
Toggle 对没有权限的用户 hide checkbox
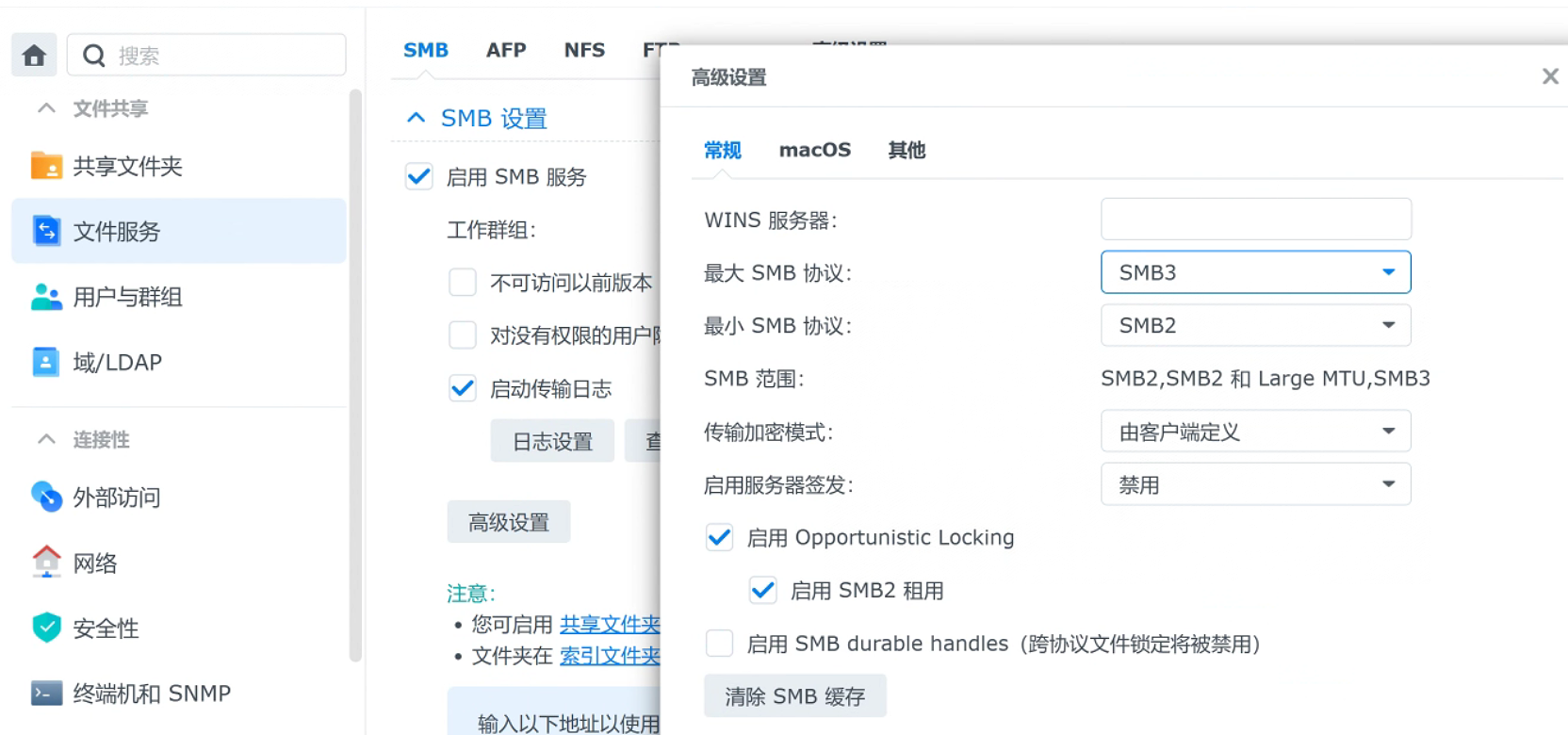pos(463,335)
